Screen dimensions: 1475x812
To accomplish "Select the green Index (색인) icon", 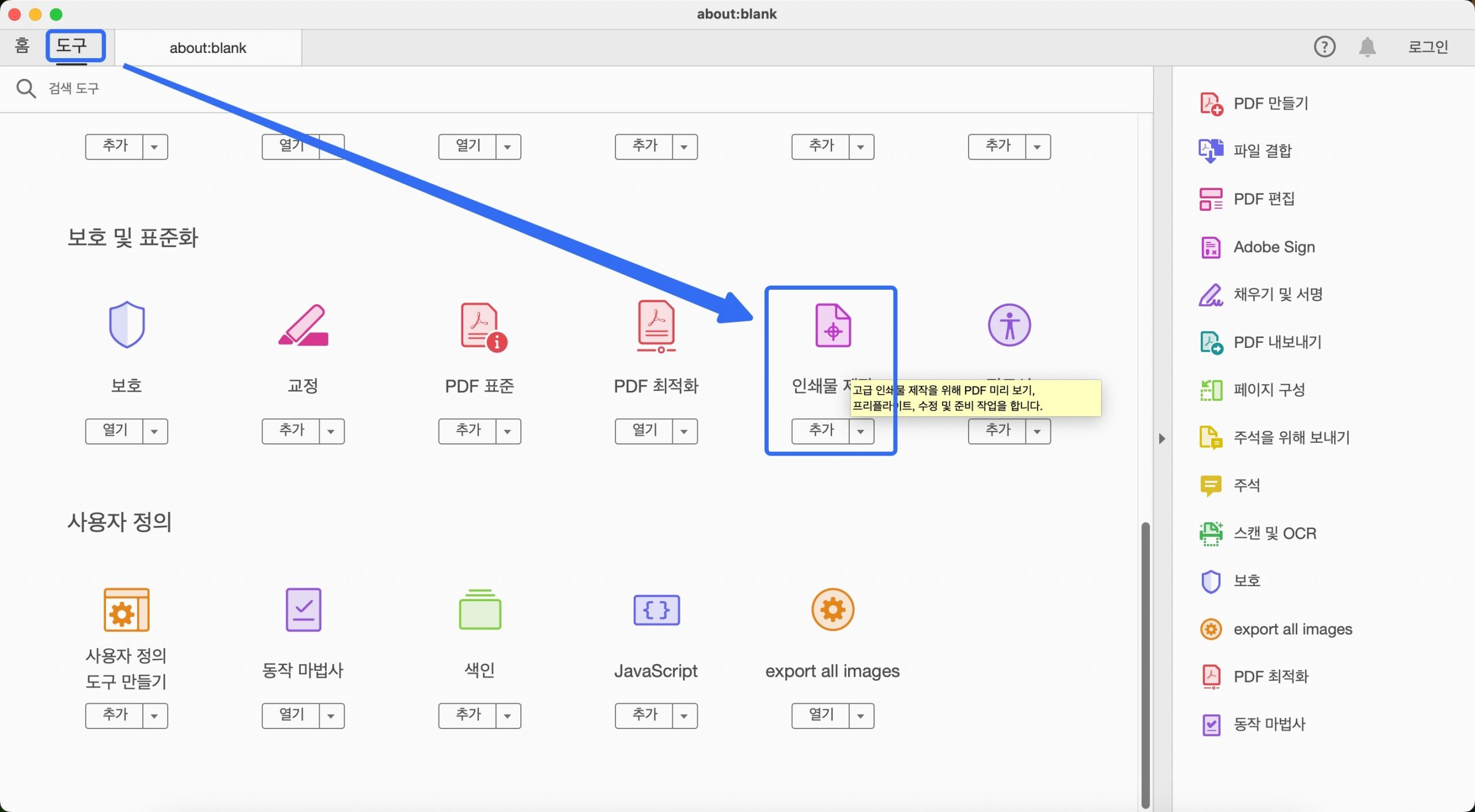I will (480, 609).
